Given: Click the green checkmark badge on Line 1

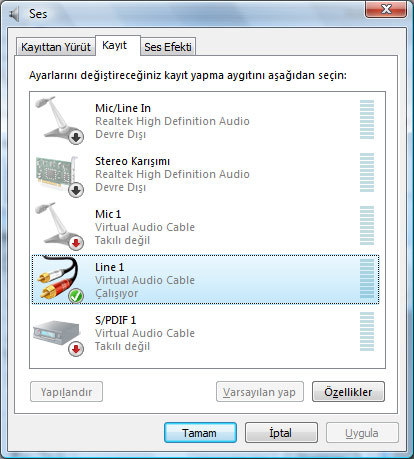Looking at the screenshot, I should [76, 295].
